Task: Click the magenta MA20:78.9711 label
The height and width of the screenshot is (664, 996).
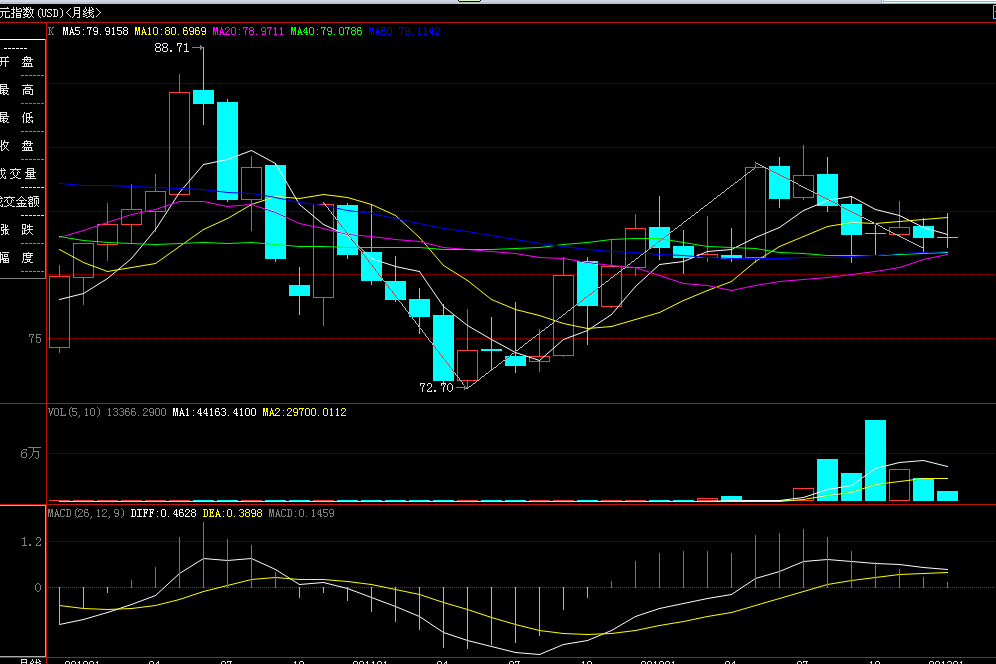Action: pos(248,31)
